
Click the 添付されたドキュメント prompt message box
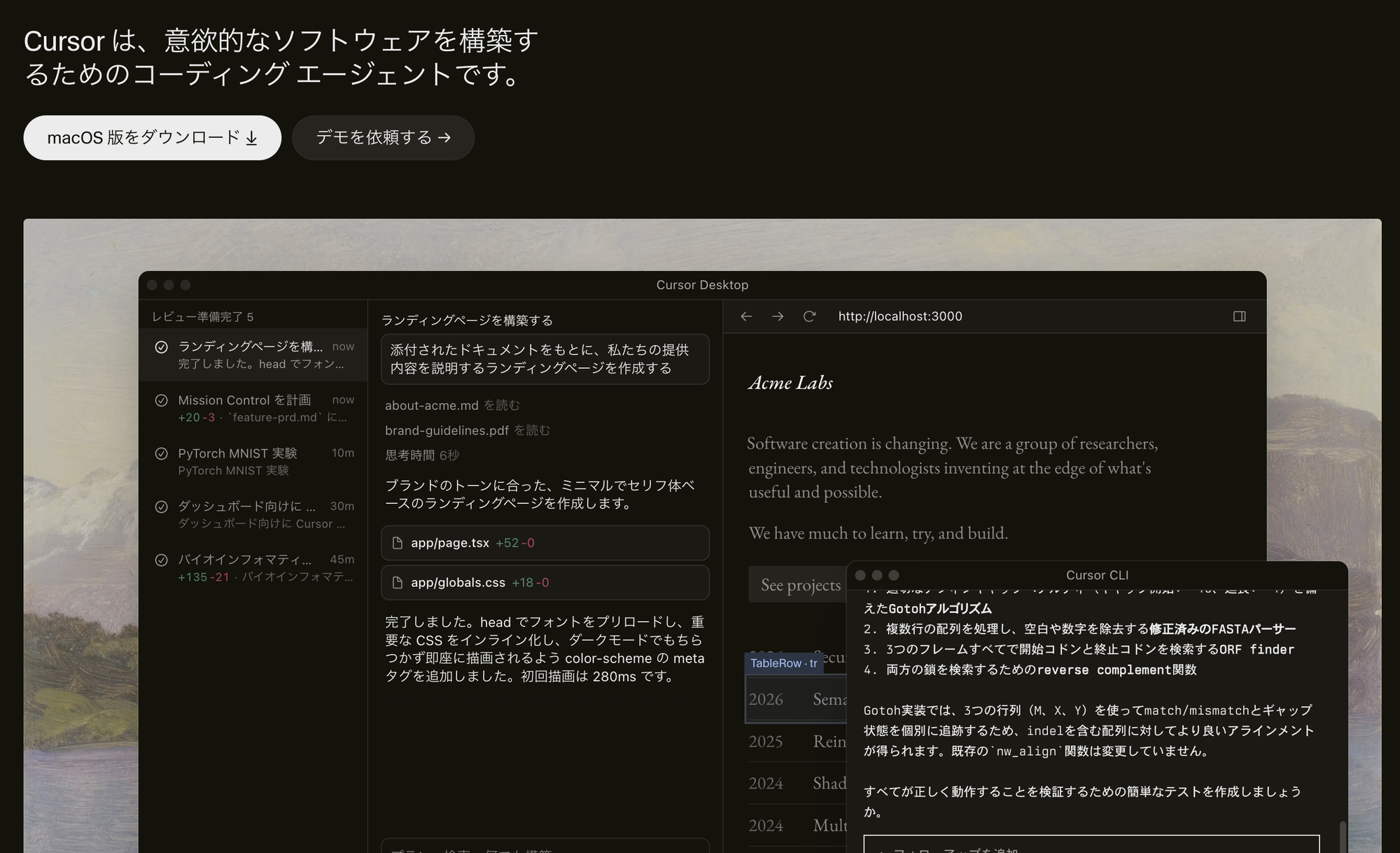coord(545,359)
